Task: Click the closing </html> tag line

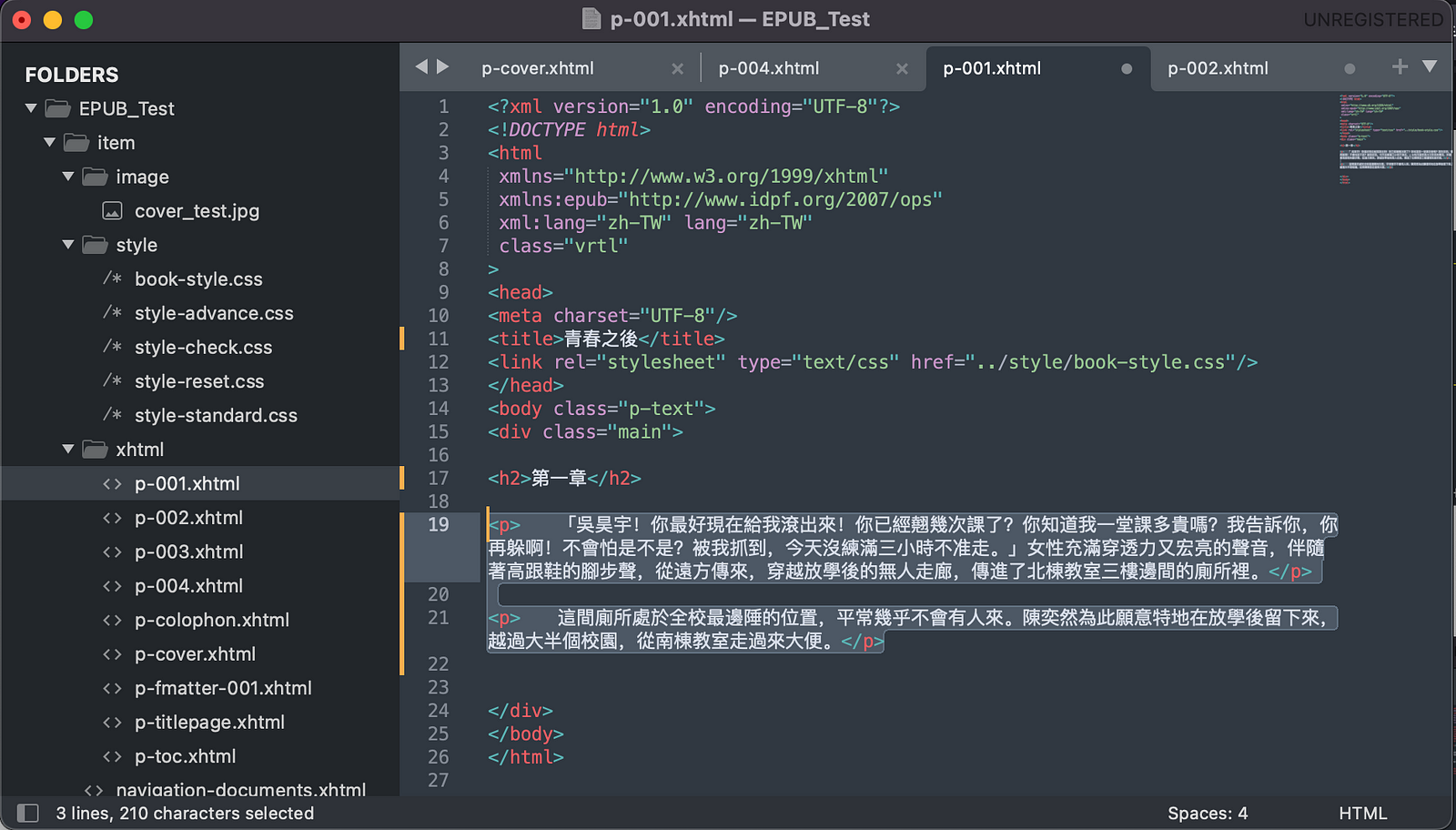Action: tap(526, 757)
